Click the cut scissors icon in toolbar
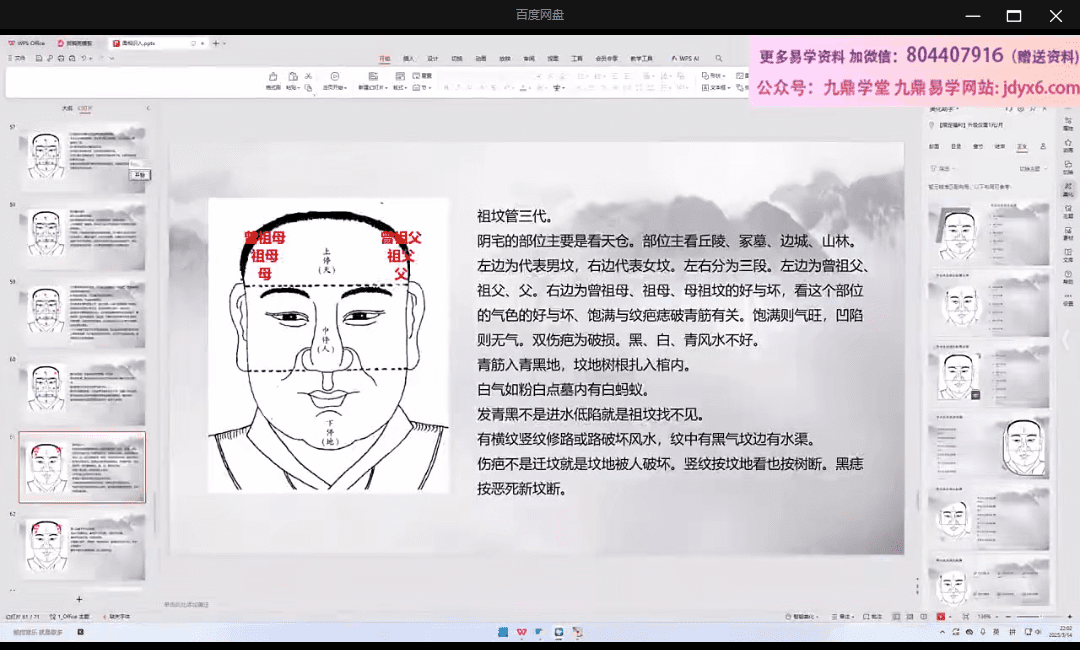The height and width of the screenshot is (650, 1080). [308, 75]
